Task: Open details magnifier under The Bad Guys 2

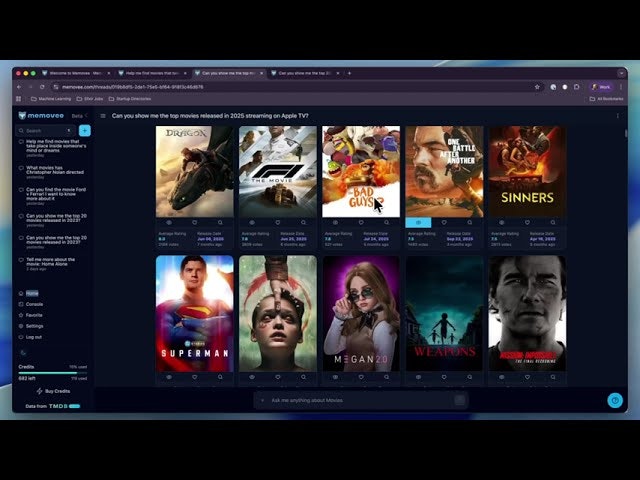Action: [x=387, y=222]
